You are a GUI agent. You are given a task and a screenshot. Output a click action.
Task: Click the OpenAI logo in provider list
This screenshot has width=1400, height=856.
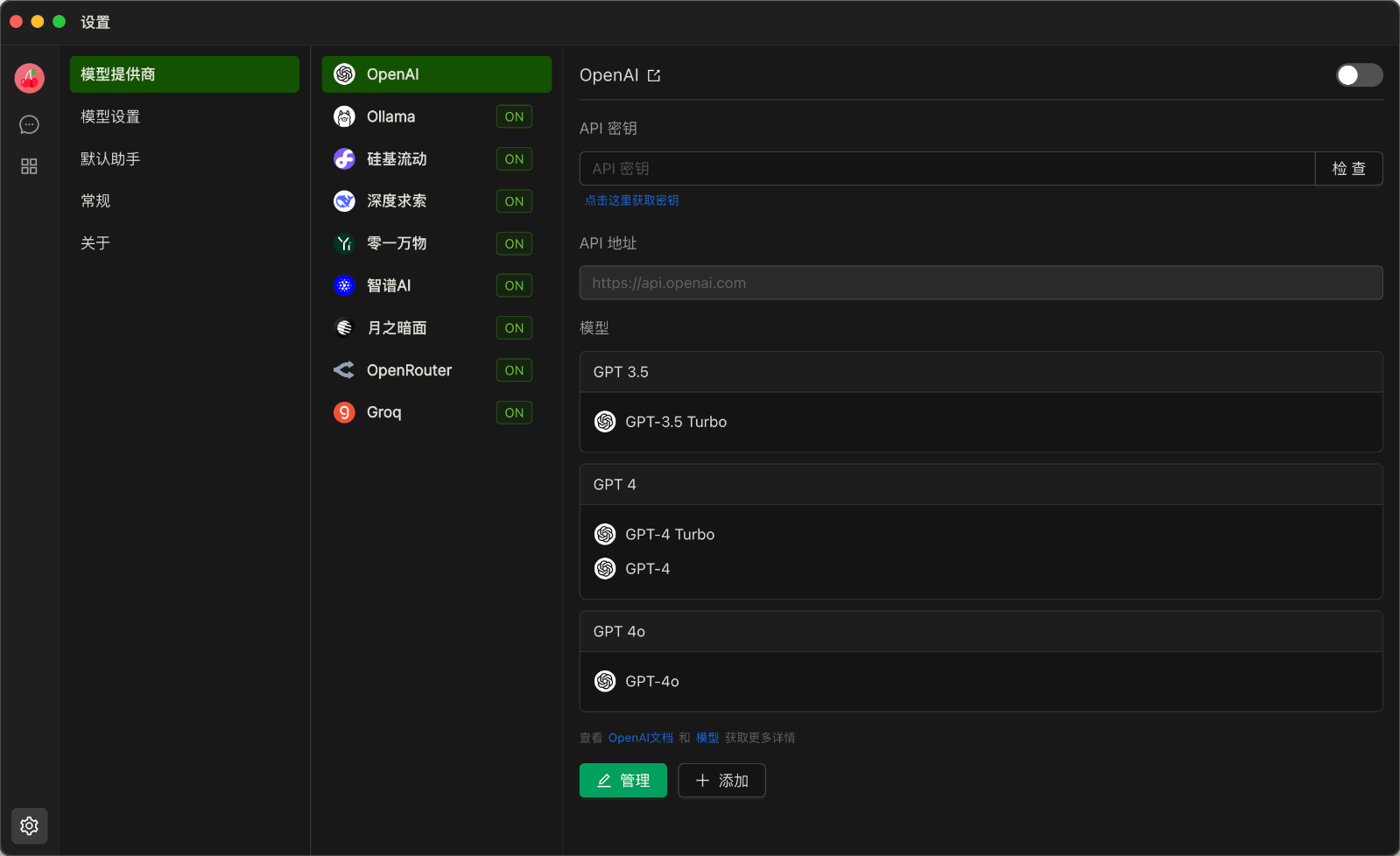point(344,74)
